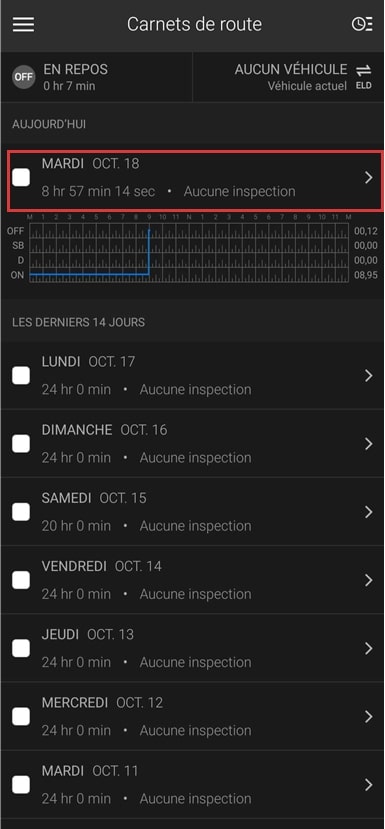Open the hamburger navigation menu
The width and height of the screenshot is (385, 829).
tap(23, 24)
